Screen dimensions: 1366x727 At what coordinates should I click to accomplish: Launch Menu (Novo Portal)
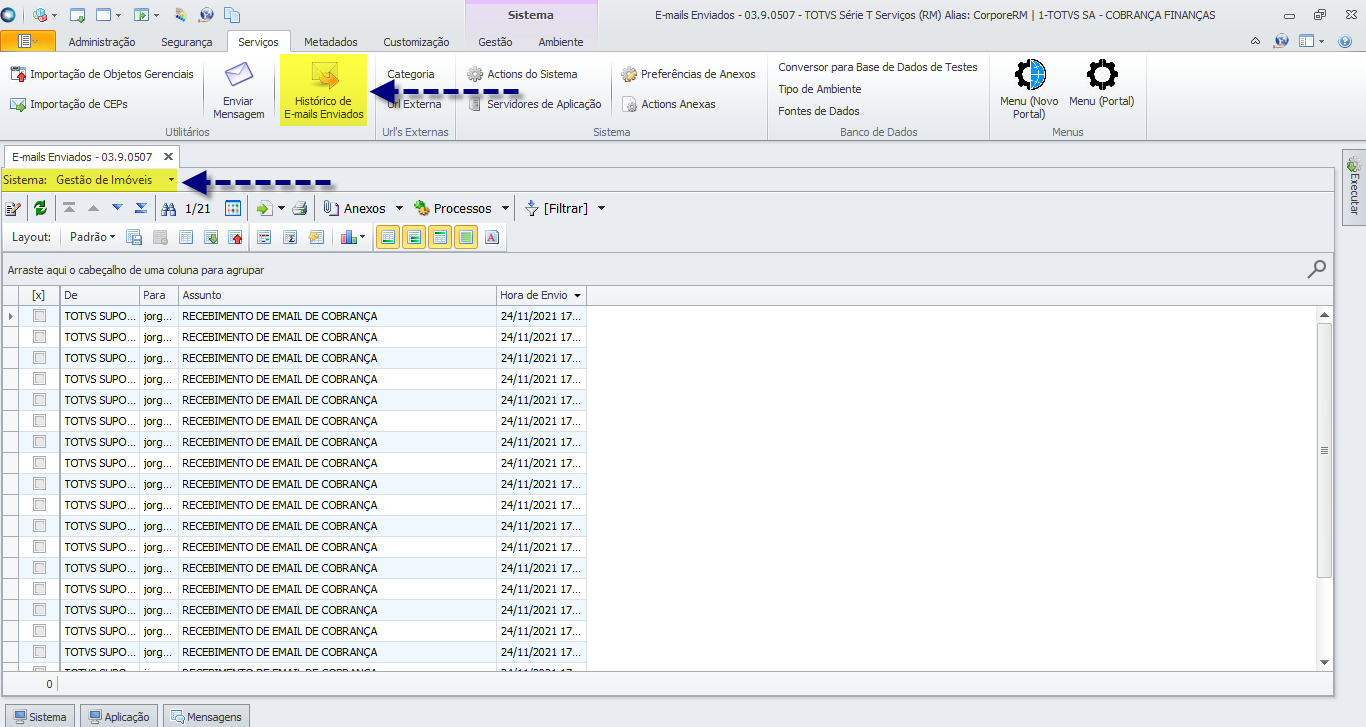click(1029, 89)
